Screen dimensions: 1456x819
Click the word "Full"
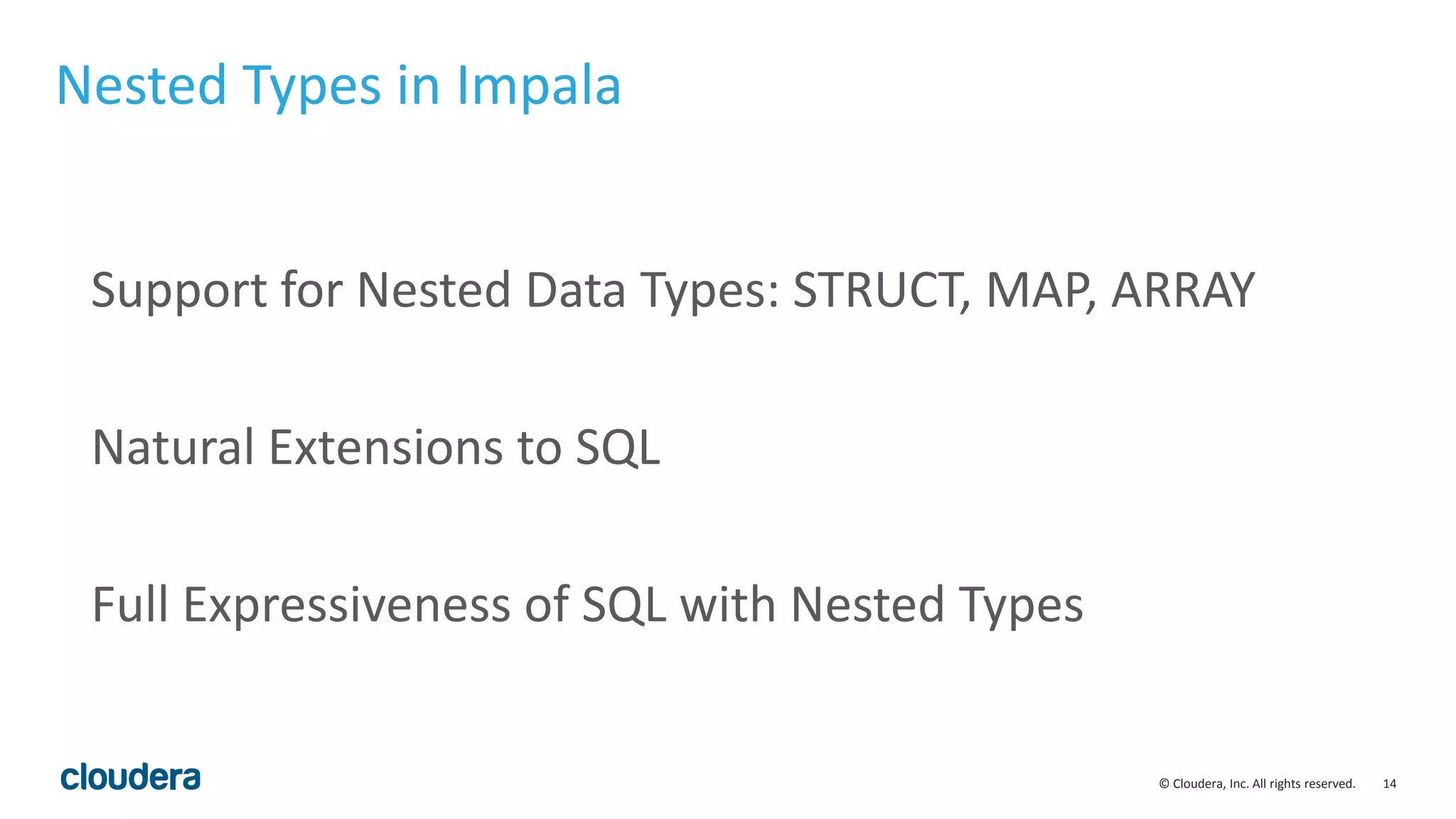click(x=130, y=604)
